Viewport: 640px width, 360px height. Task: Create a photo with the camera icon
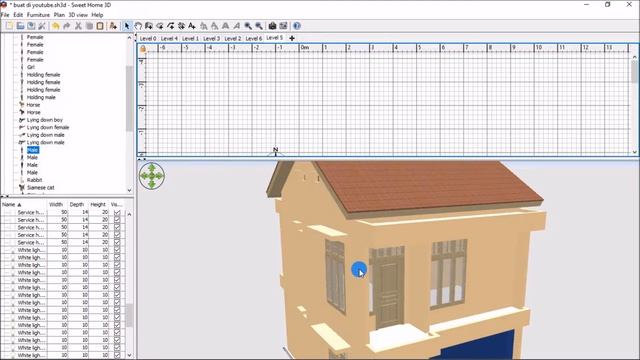point(272,26)
